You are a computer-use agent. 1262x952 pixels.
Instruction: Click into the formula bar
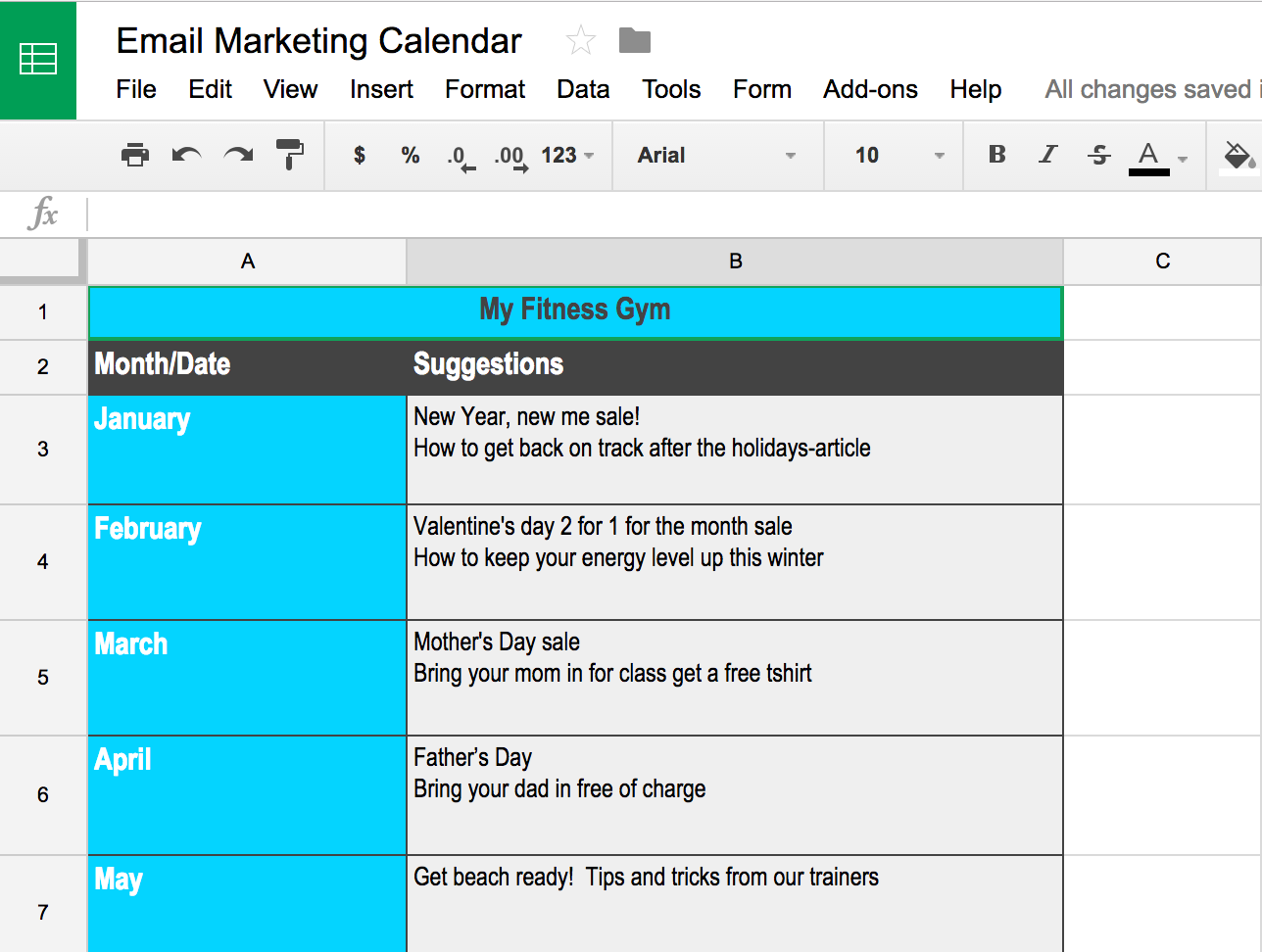point(674,214)
